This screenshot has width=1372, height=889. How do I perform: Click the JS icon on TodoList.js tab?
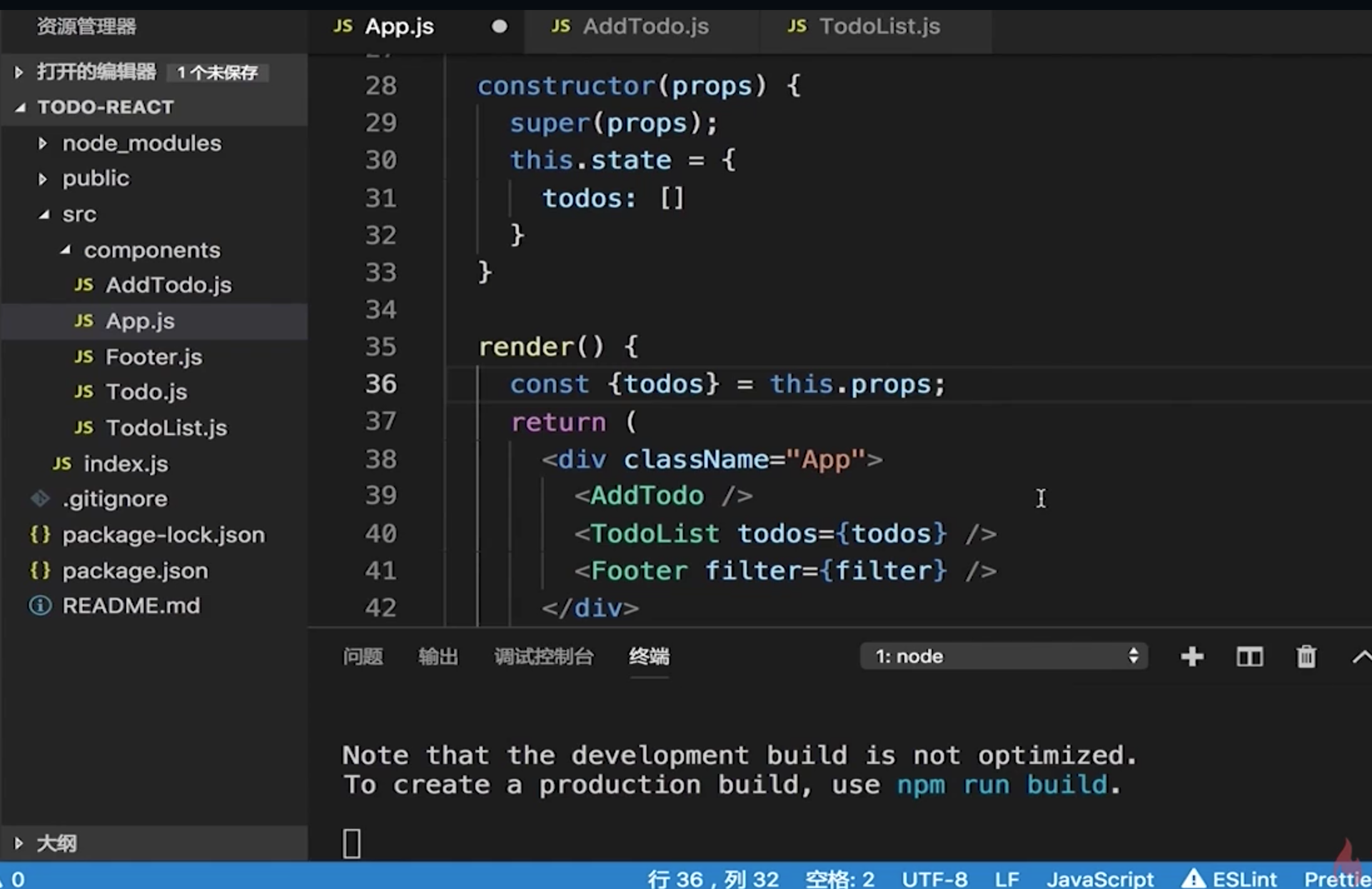tap(797, 26)
